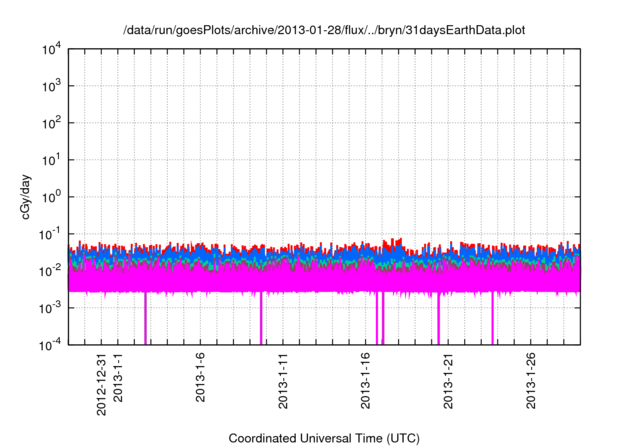This screenshot has height=448, width=640.
Task: Click the 10^-1 y-axis tick label
Action: tap(50, 234)
